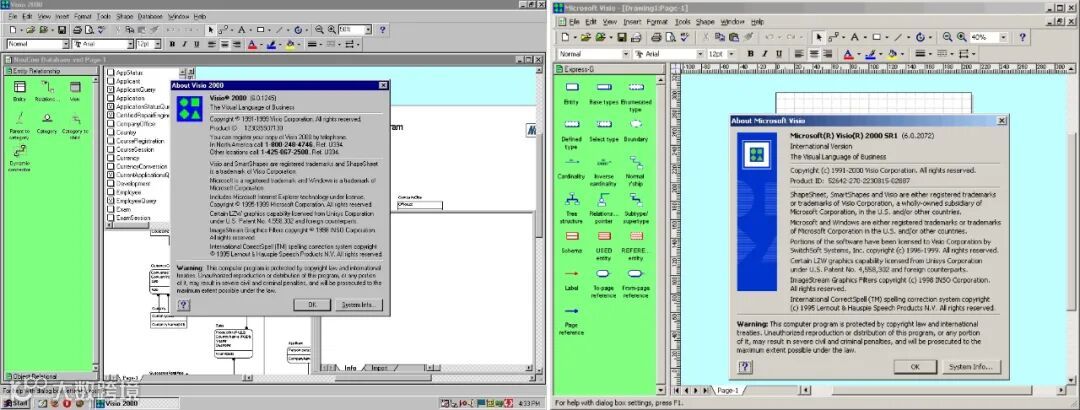This screenshot has width=1080, height=410.
Task: Uncheck ApplicantQuery checkbox in table list
Action: pyautogui.click(x=110, y=90)
